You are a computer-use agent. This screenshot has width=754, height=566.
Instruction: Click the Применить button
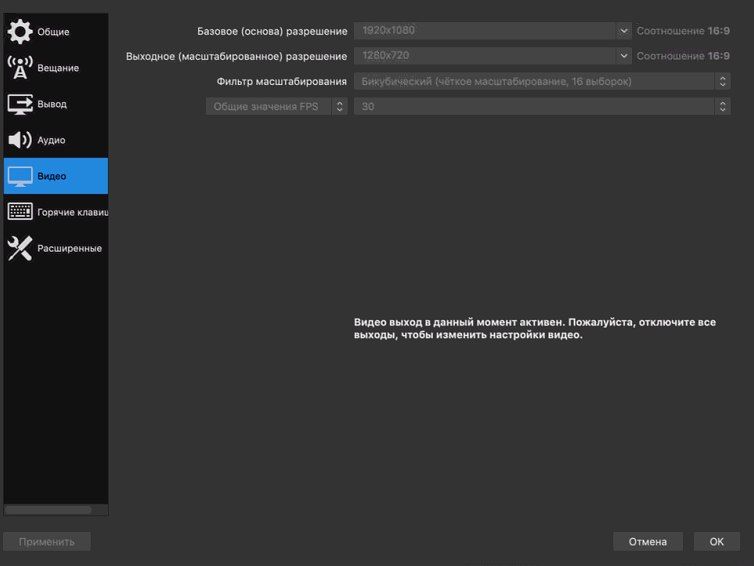pyautogui.click(x=47, y=541)
